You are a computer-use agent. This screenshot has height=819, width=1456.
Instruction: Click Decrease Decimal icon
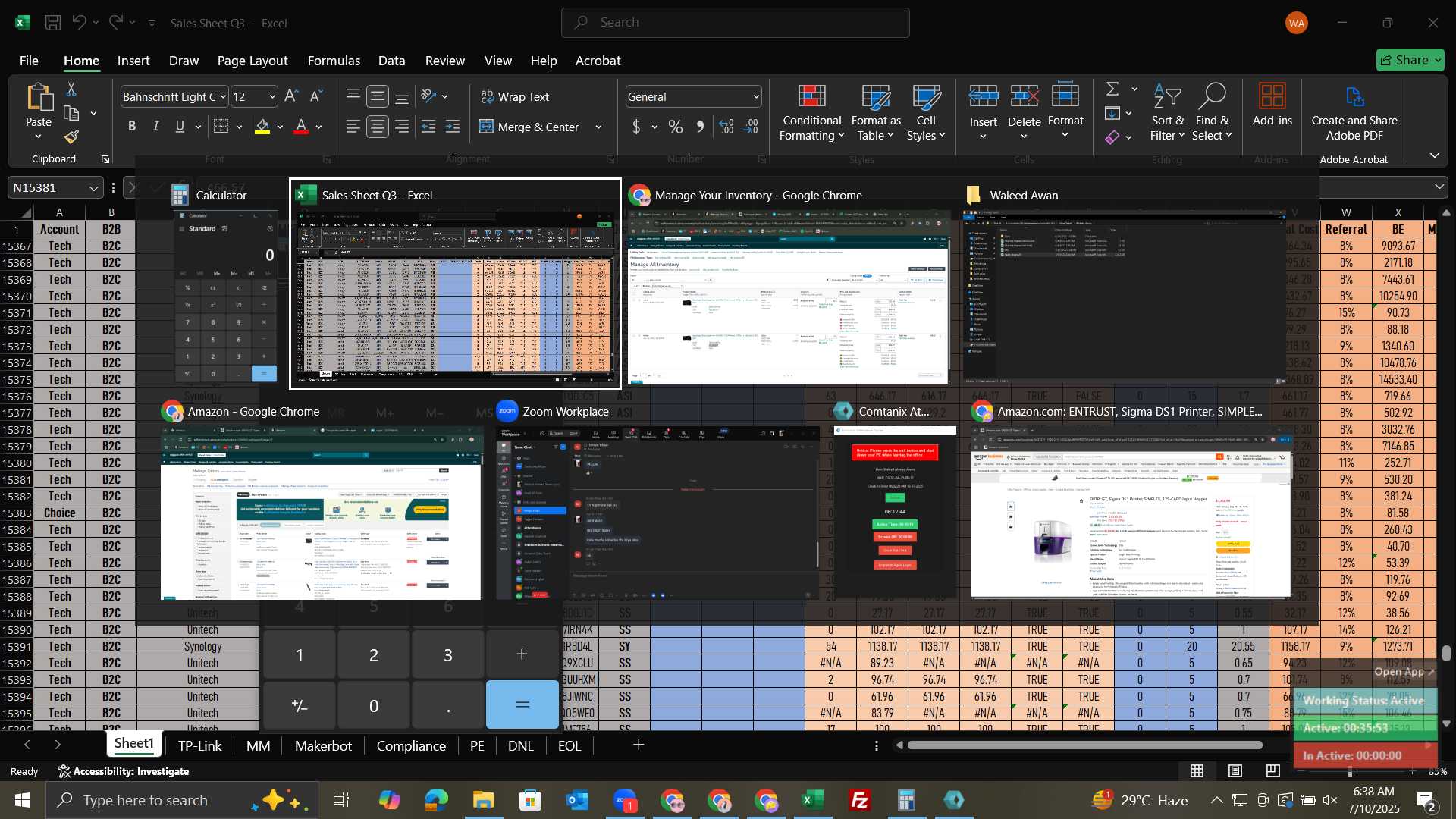(x=751, y=127)
